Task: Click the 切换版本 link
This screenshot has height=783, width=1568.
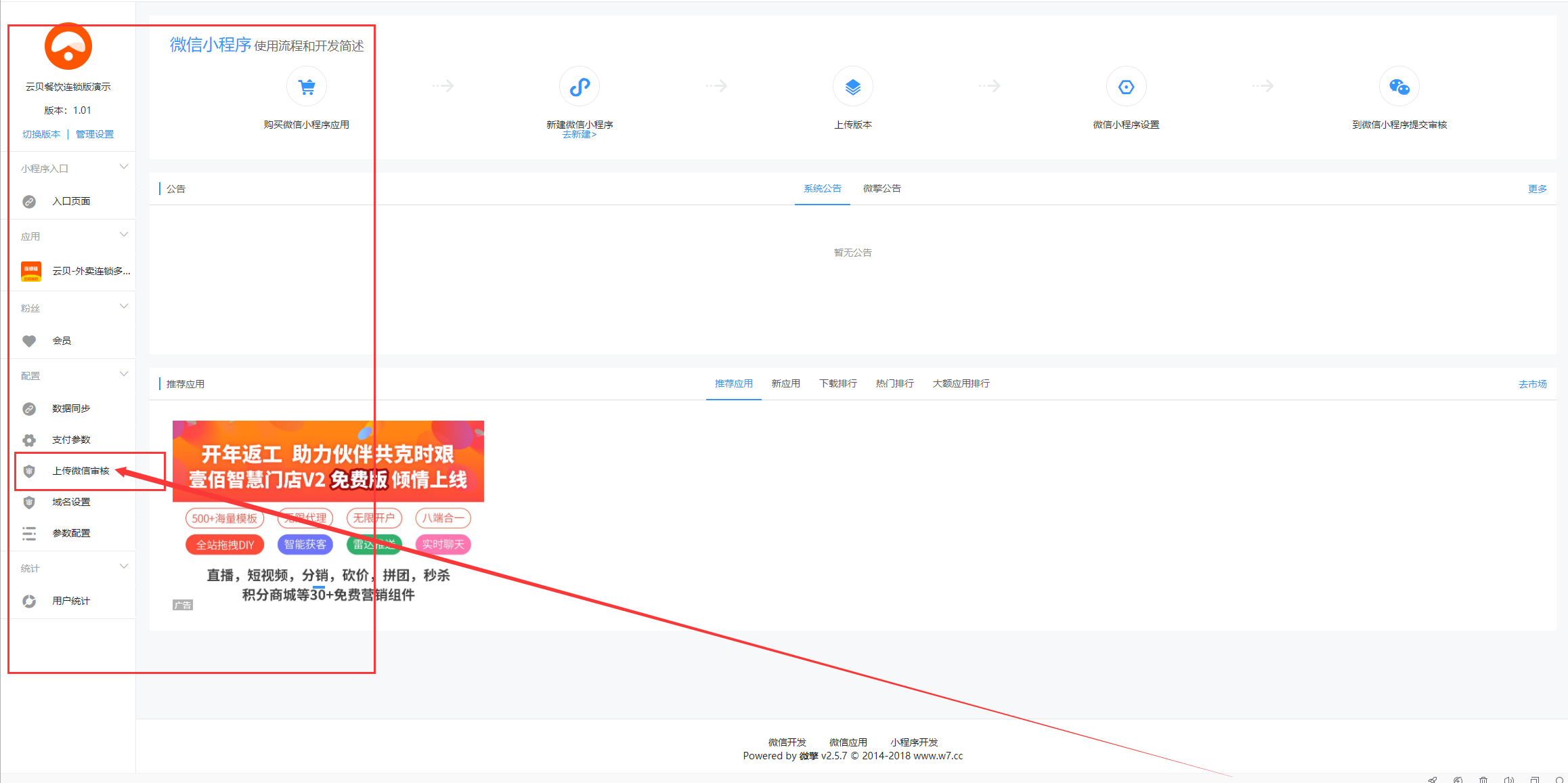Action: coord(41,134)
